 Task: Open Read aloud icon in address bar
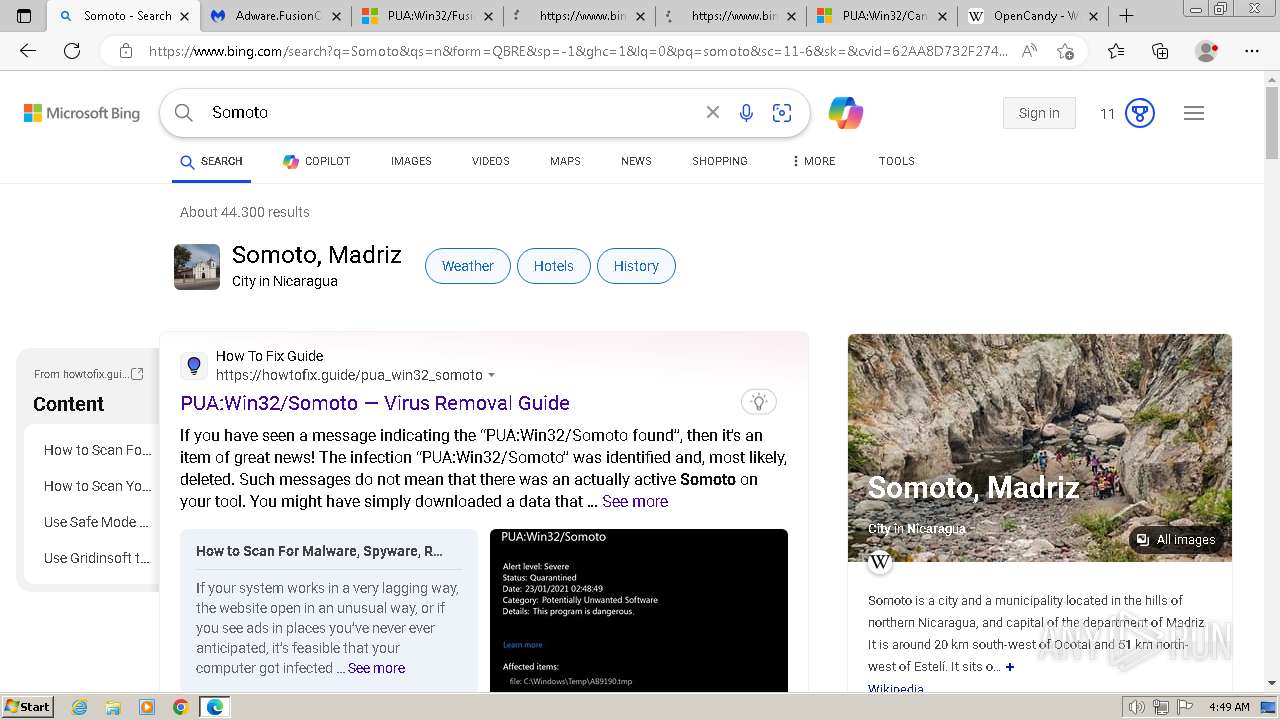point(1029,51)
